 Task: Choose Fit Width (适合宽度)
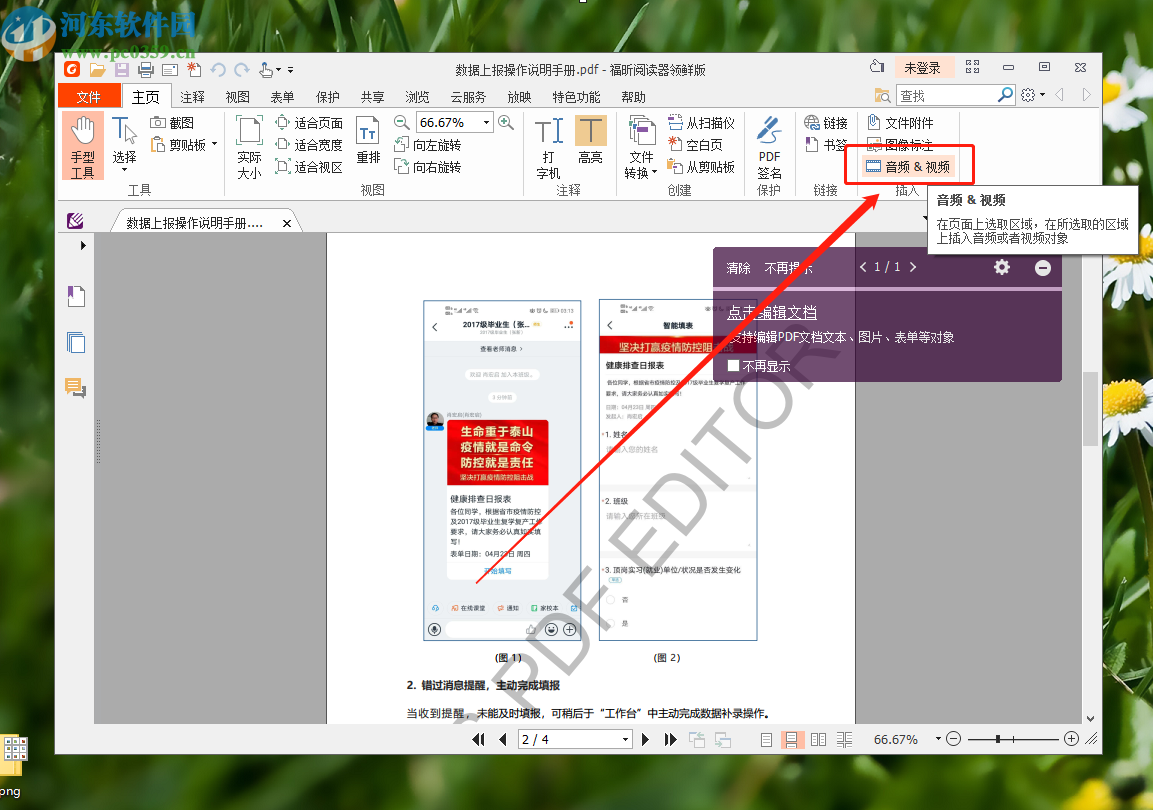point(309,145)
